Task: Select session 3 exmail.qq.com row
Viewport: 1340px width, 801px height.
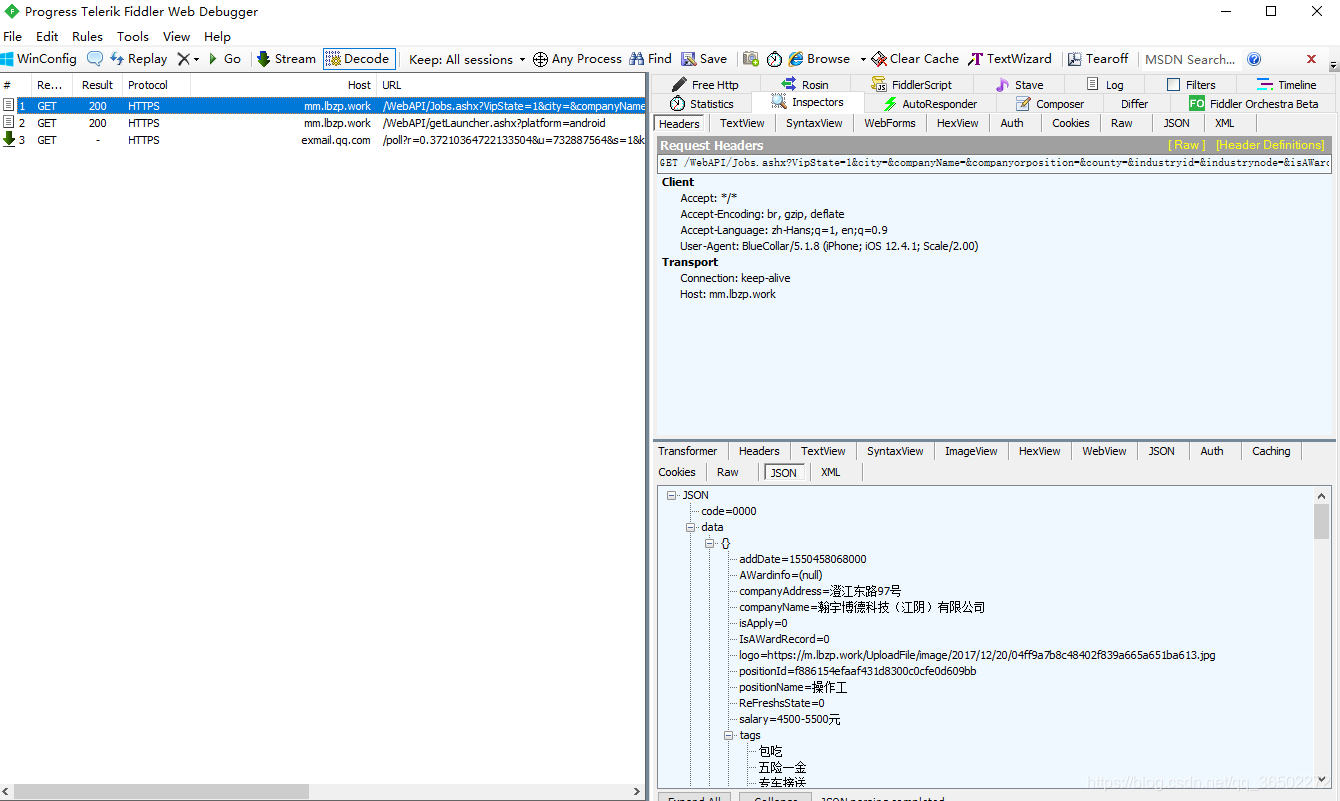Action: click(323, 140)
